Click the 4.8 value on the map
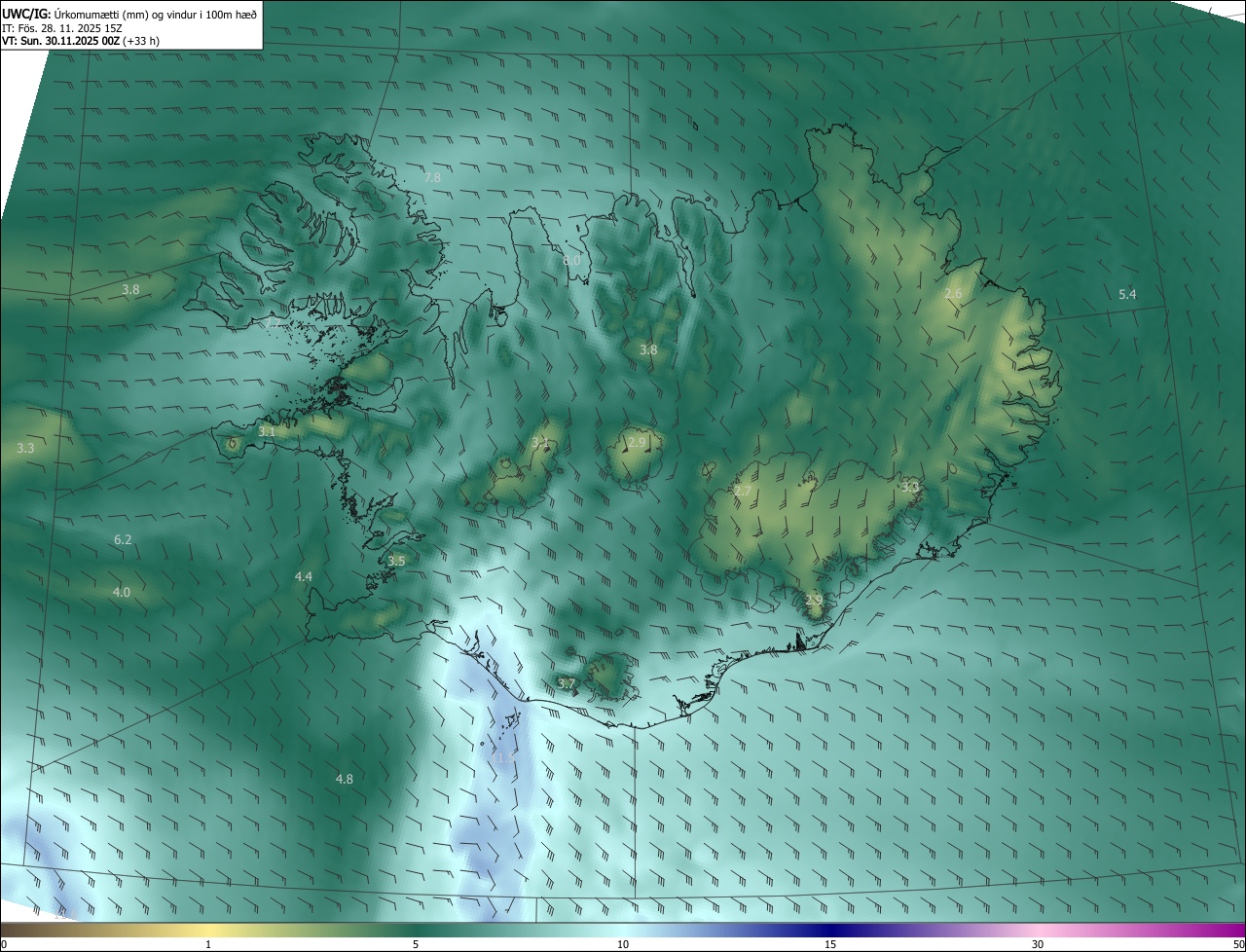The image size is (1246, 952). click(345, 780)
